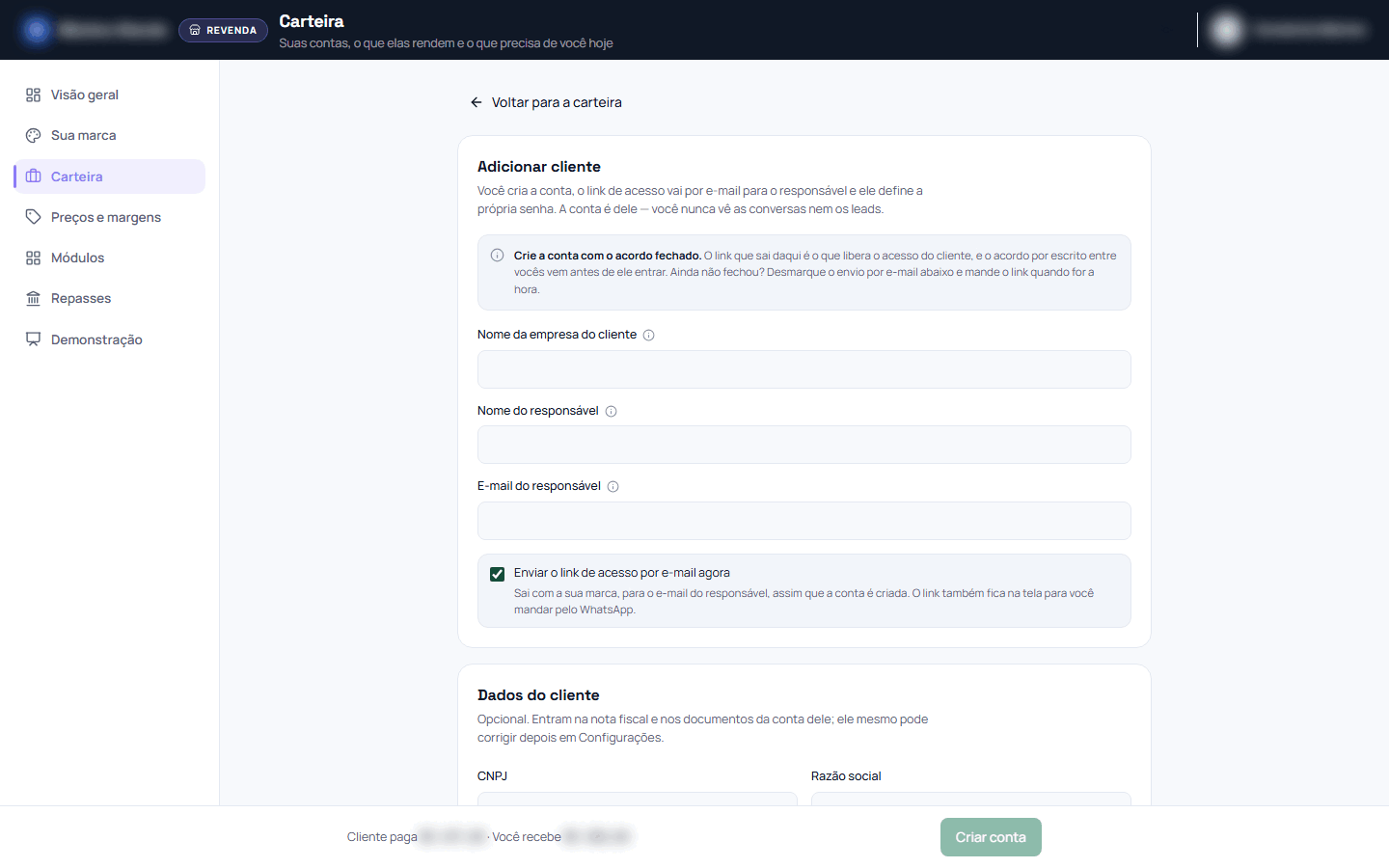Uncheck Enviar o link de acesso por e-mail

pos(497,574)
